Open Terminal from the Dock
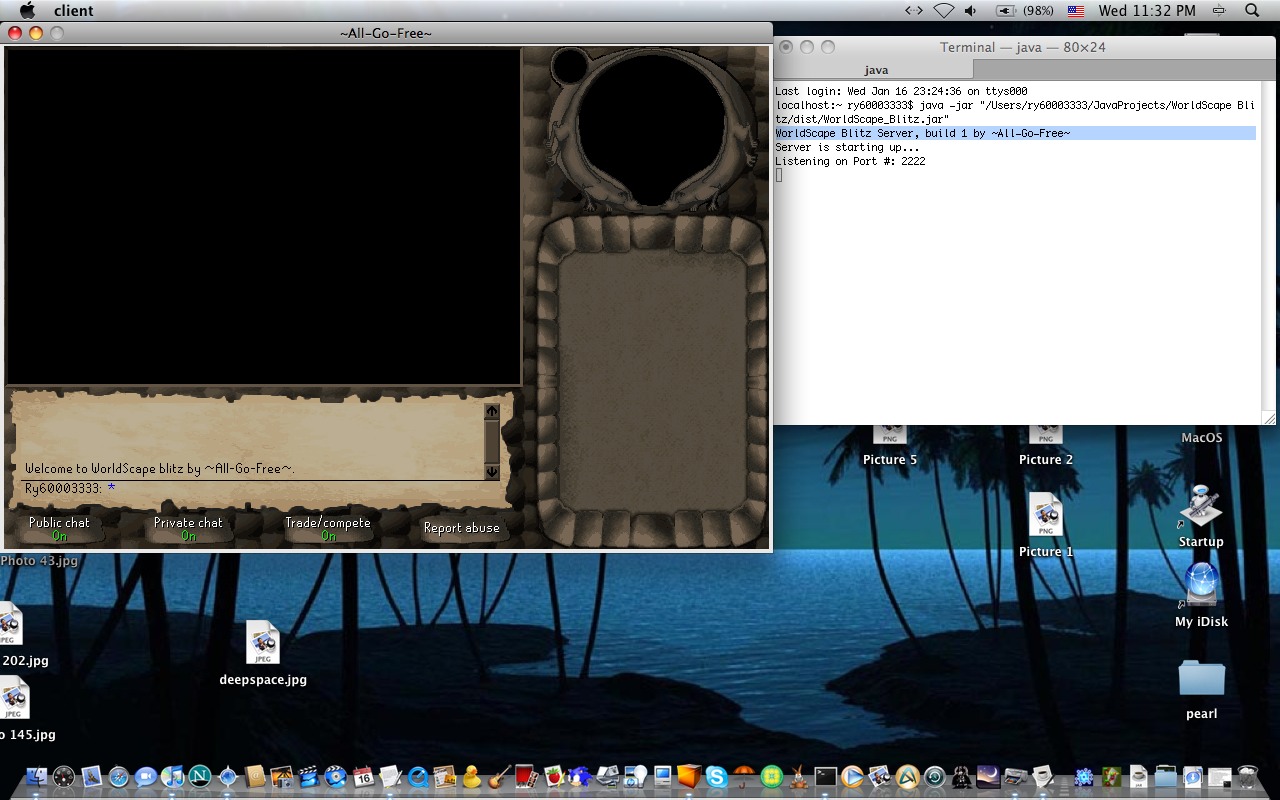 825,777
